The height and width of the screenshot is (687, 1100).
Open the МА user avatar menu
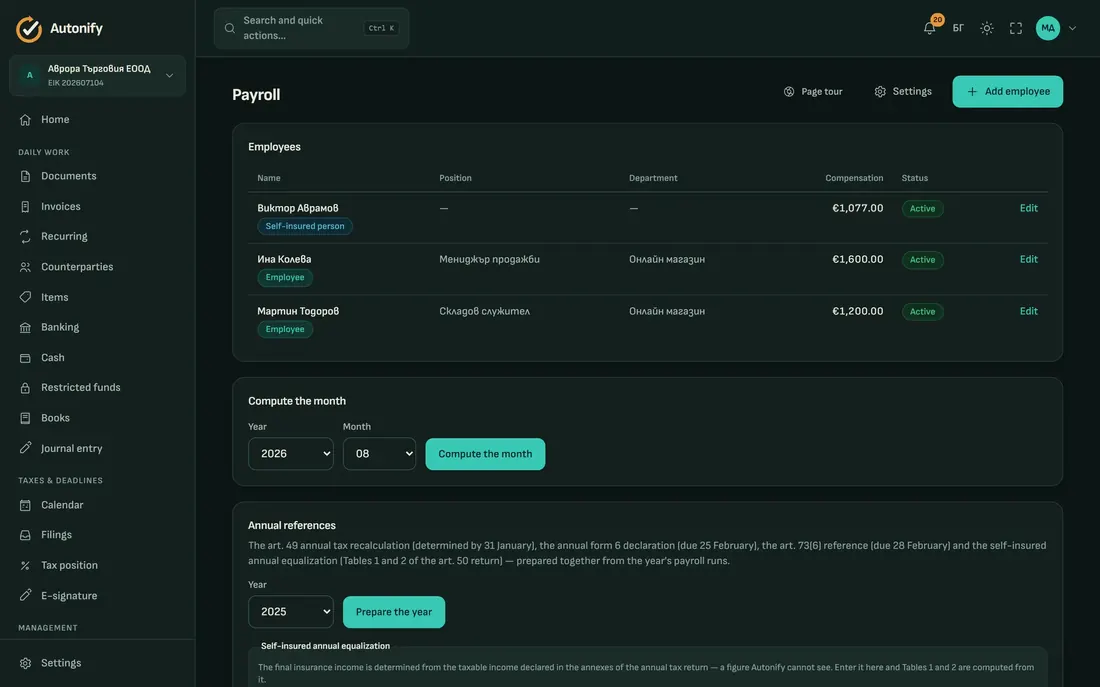coord(1047,28)
